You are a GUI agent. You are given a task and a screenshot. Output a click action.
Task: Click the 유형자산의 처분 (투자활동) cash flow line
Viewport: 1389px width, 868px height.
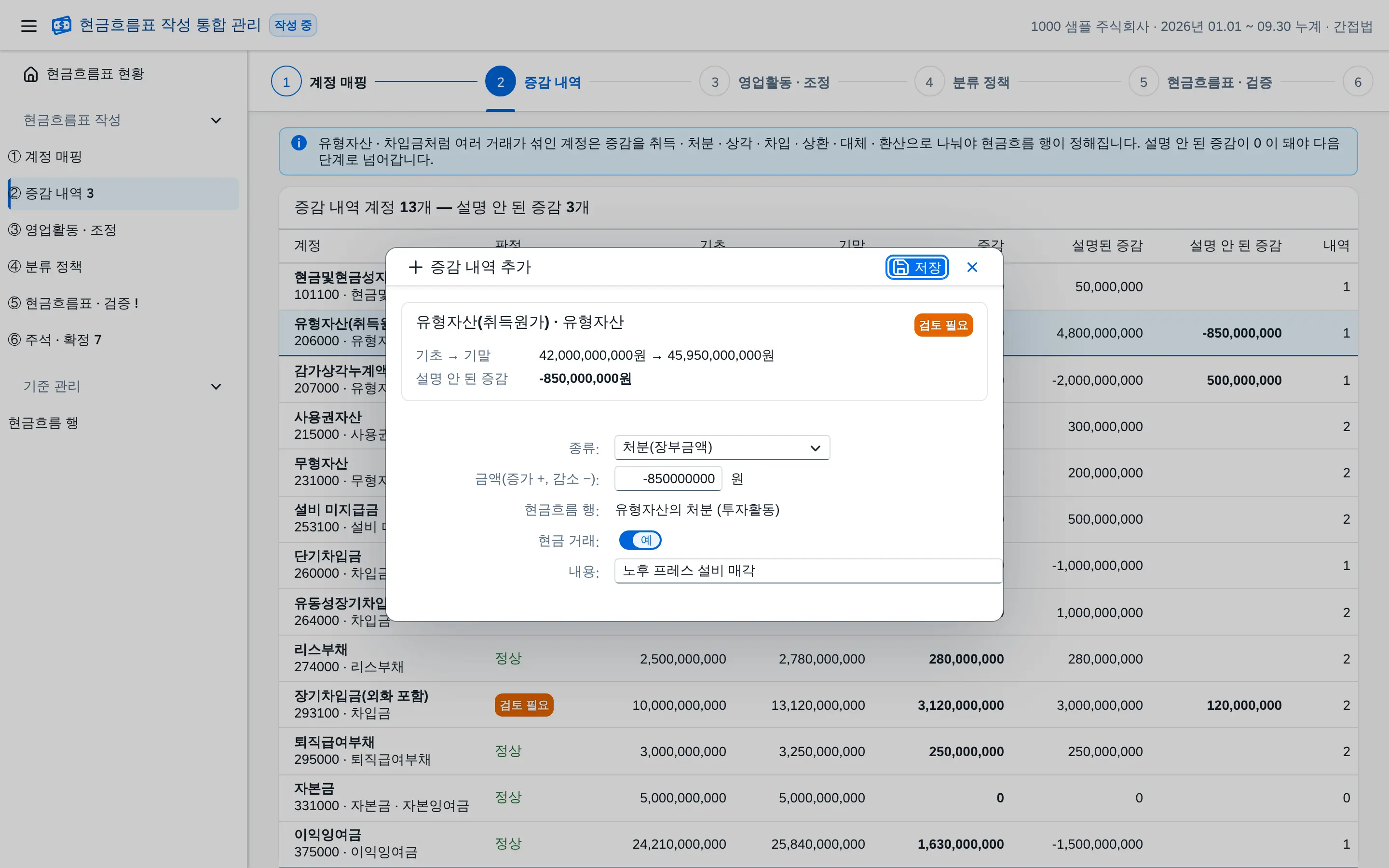(x=697, y=510)
